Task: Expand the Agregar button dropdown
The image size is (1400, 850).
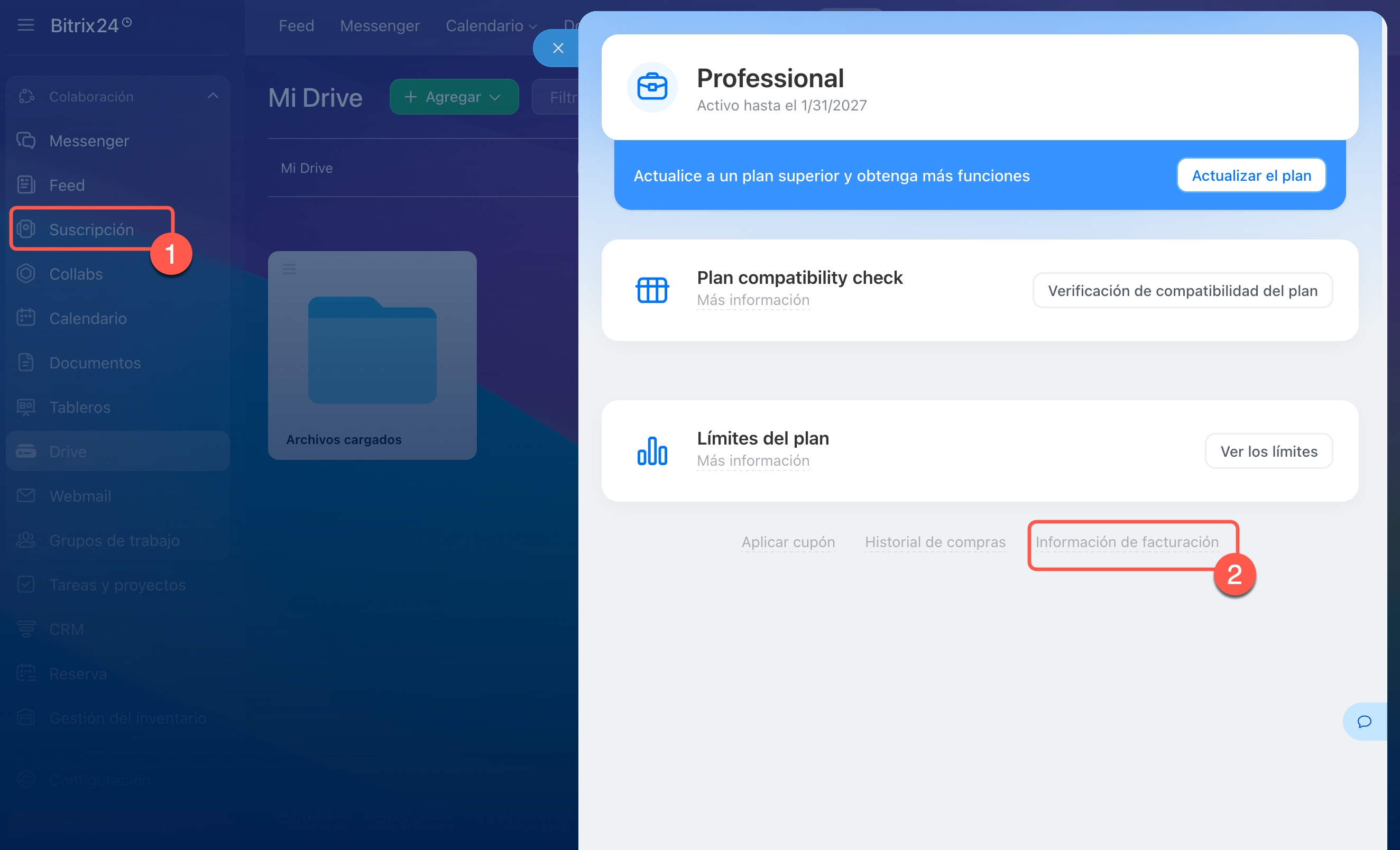Action: tap(495, 97)
